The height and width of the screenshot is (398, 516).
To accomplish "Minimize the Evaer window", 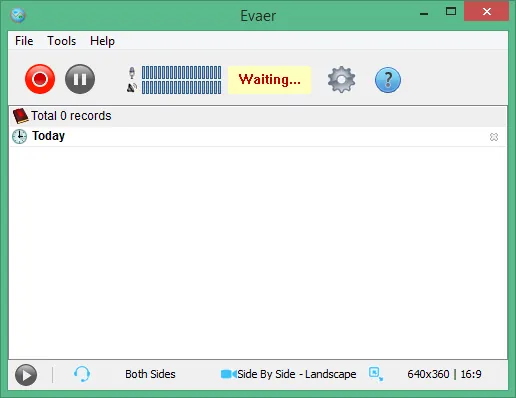I will click(x=424, y=14).
